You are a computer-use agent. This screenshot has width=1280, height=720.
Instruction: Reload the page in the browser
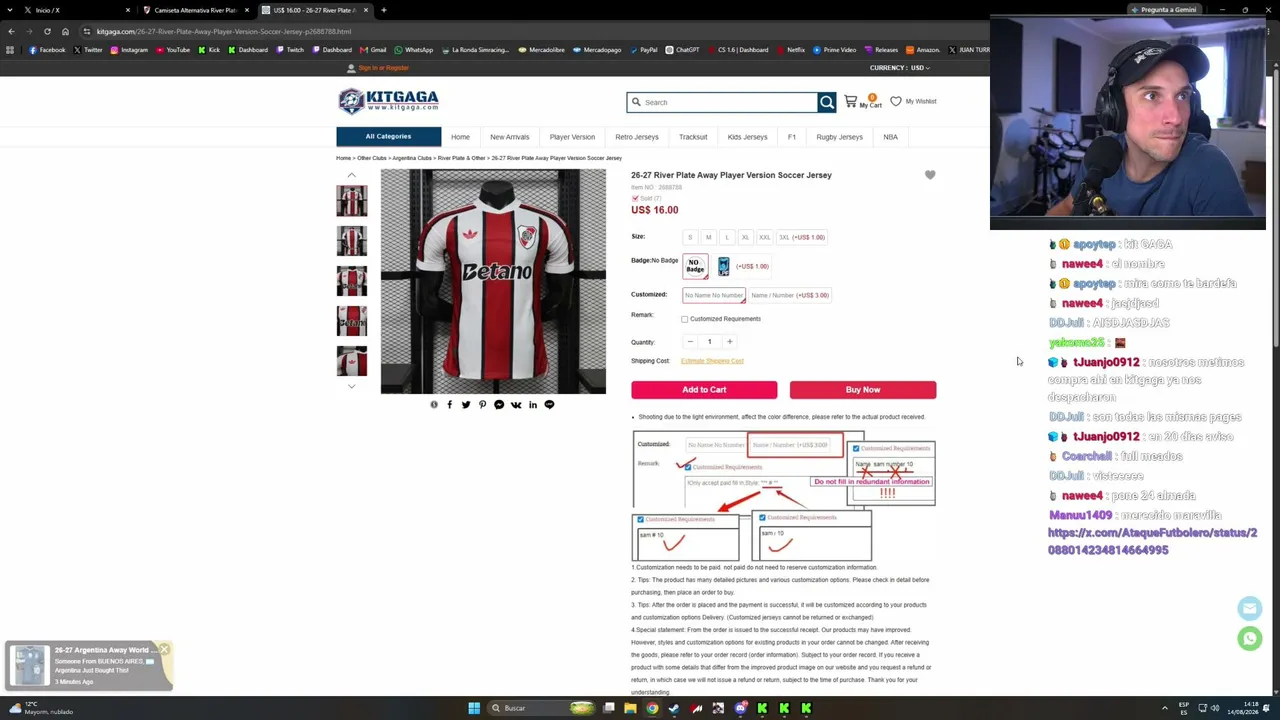tap(47, 31)
